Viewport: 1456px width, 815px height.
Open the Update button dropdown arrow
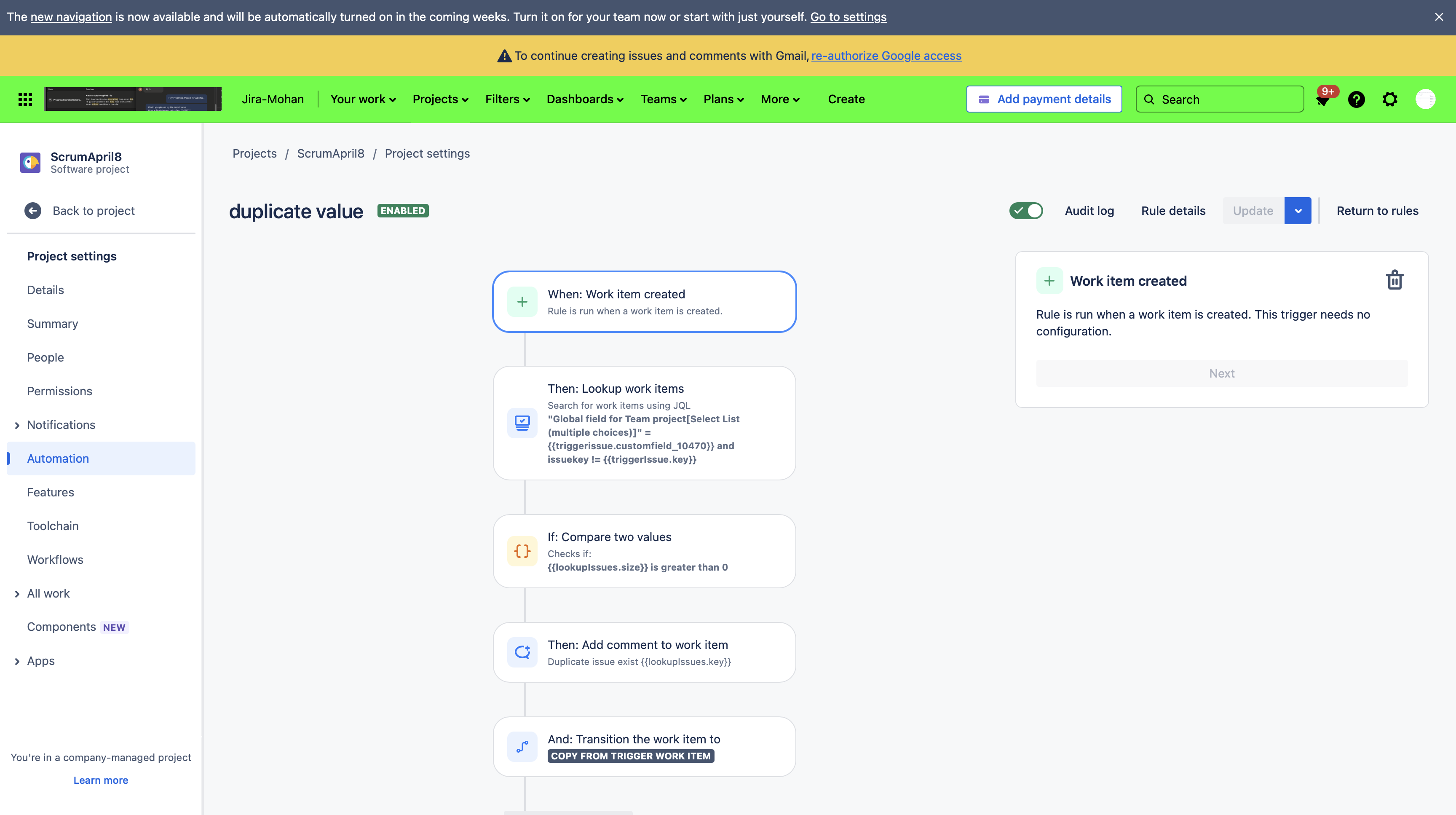point(1298,211)
